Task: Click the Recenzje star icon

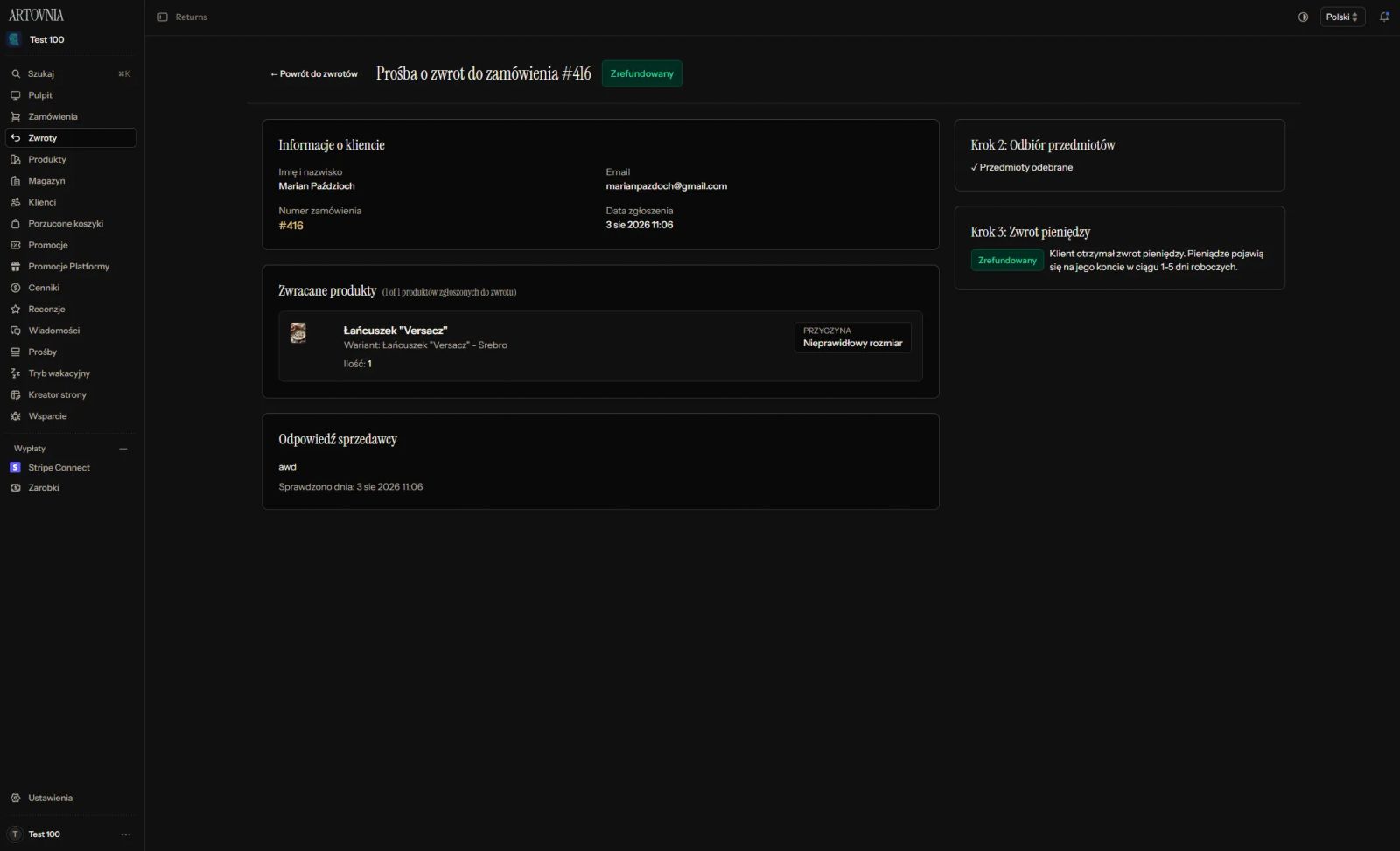Action: point(15,310)
